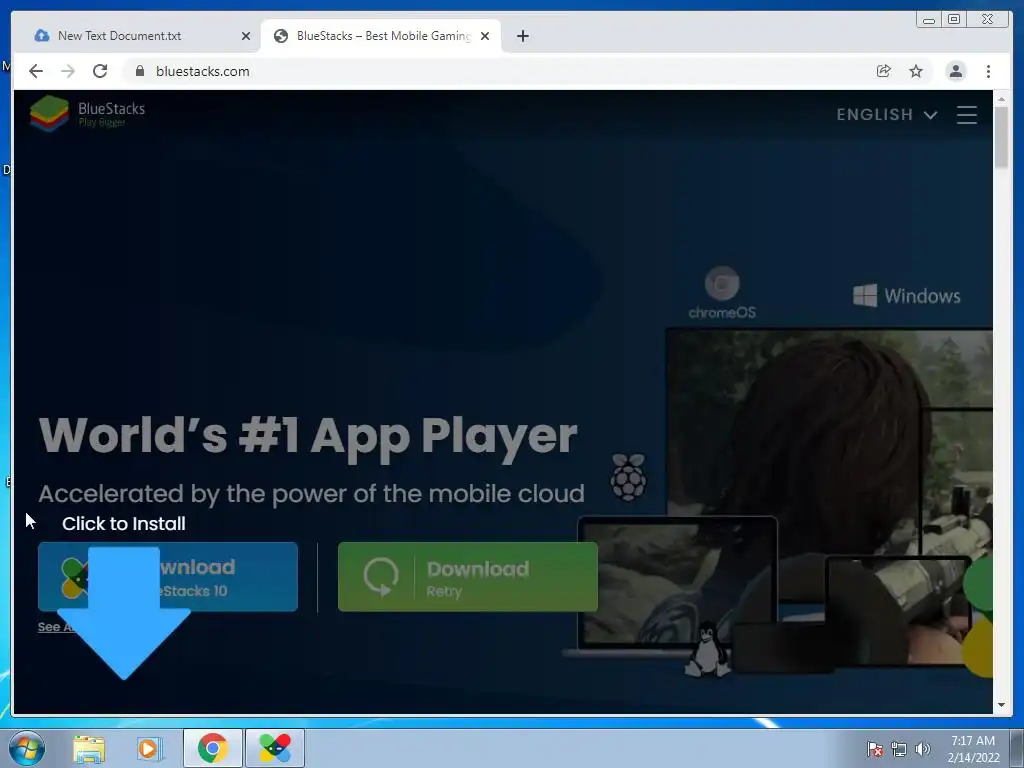The width and height of the screenshot is (1024, 768).
Task: Bookmark this page with the star
Action: coord(916,71)
